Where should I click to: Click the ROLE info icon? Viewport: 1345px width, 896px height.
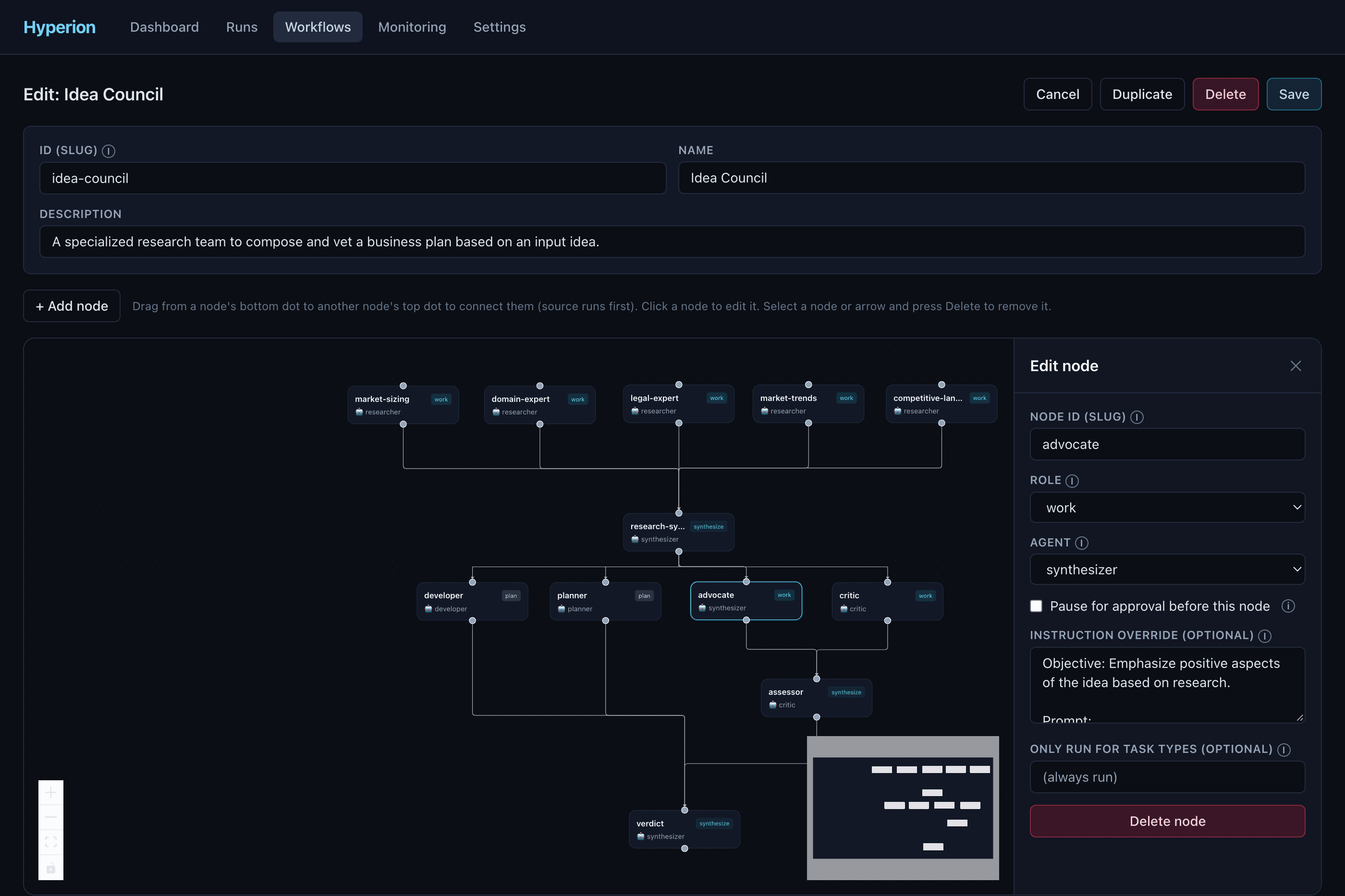click(x=1072, y=481)
